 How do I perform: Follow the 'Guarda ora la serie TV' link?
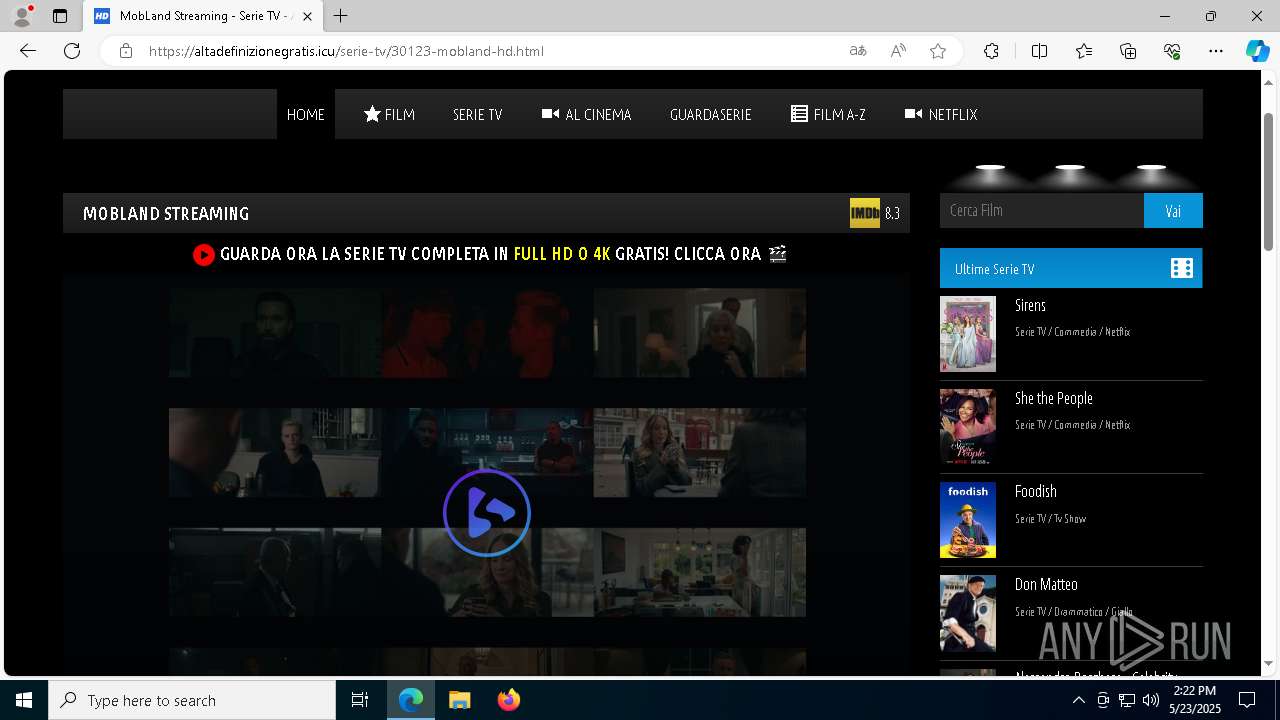point(490,254)
